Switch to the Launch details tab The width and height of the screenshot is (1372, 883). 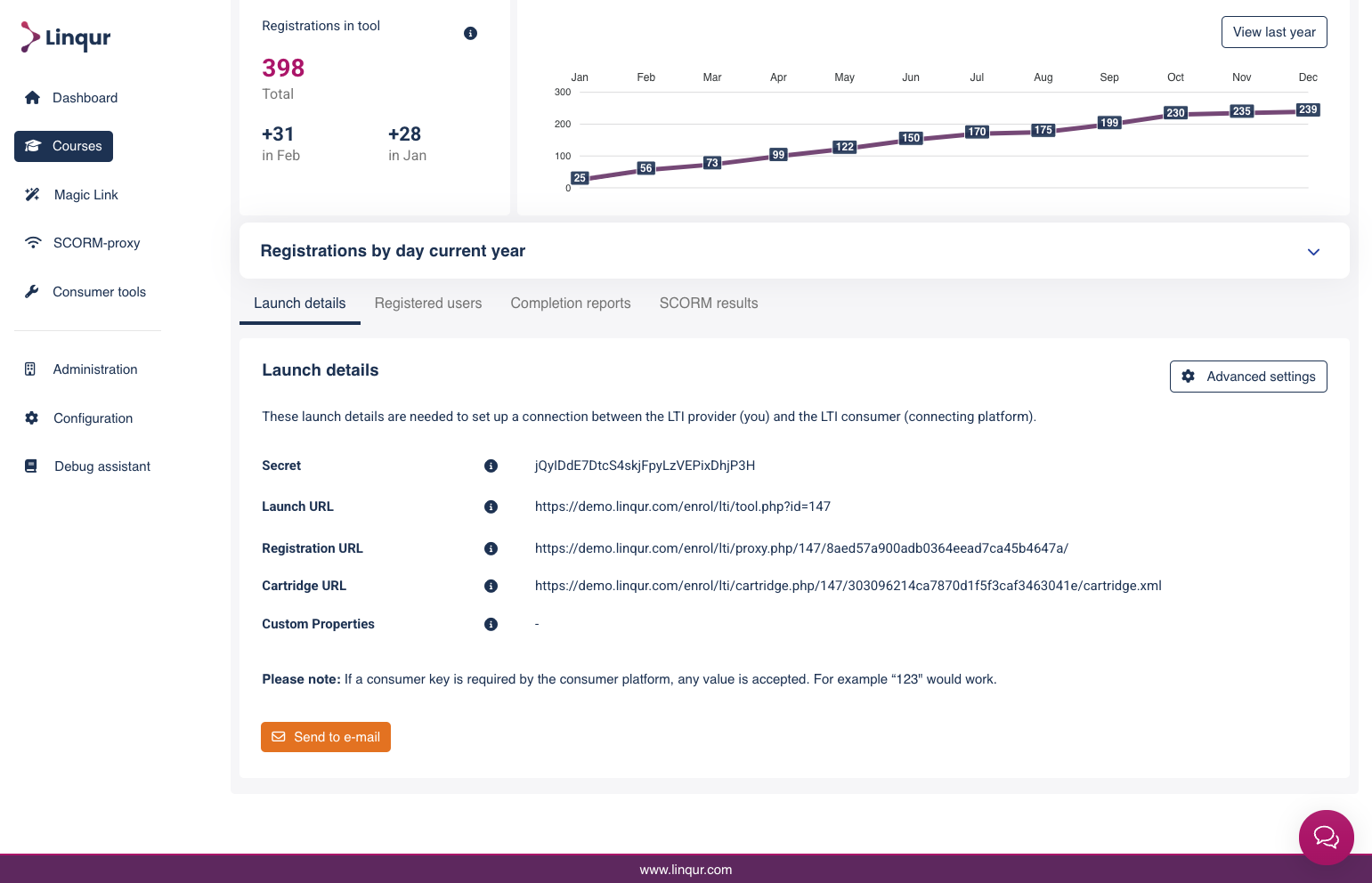click(300, 304)
